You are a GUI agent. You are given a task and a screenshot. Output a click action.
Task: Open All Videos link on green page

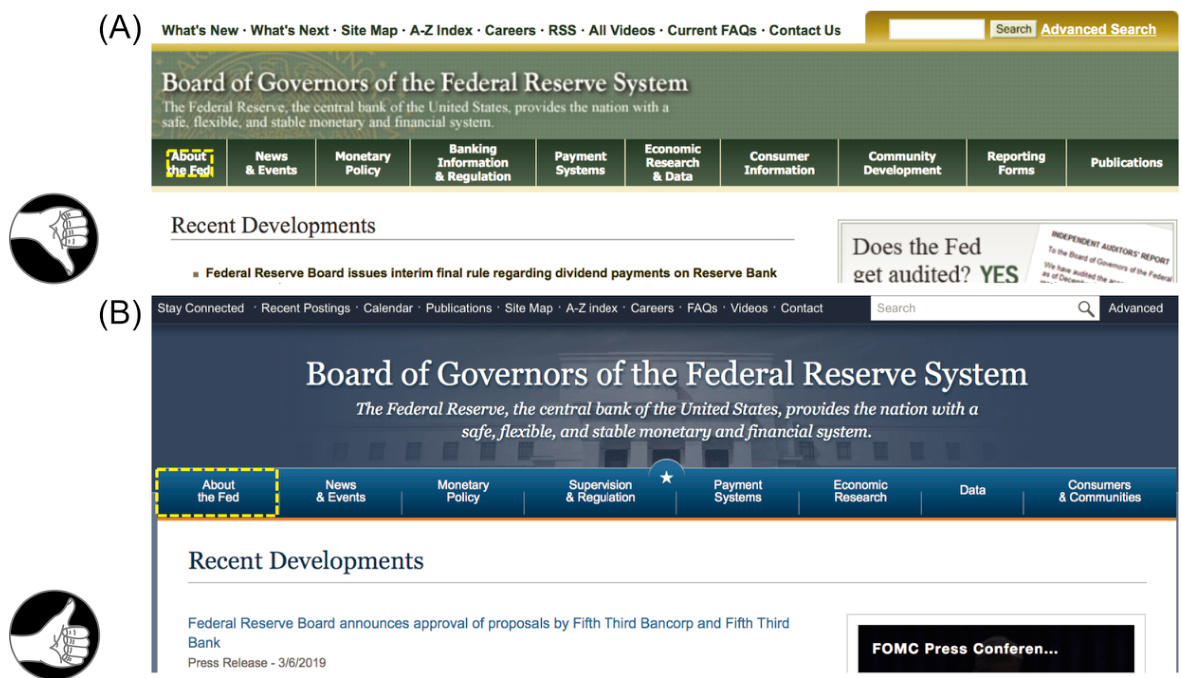click(622, 31)
